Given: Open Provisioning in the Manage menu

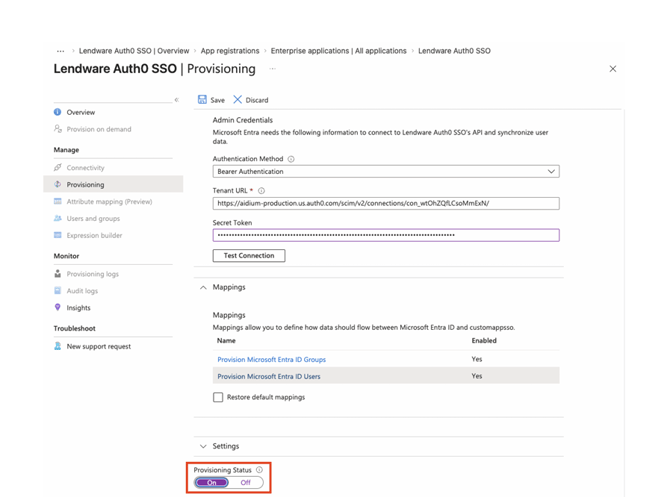Looking at the screenshot, I should coord(85,185).
